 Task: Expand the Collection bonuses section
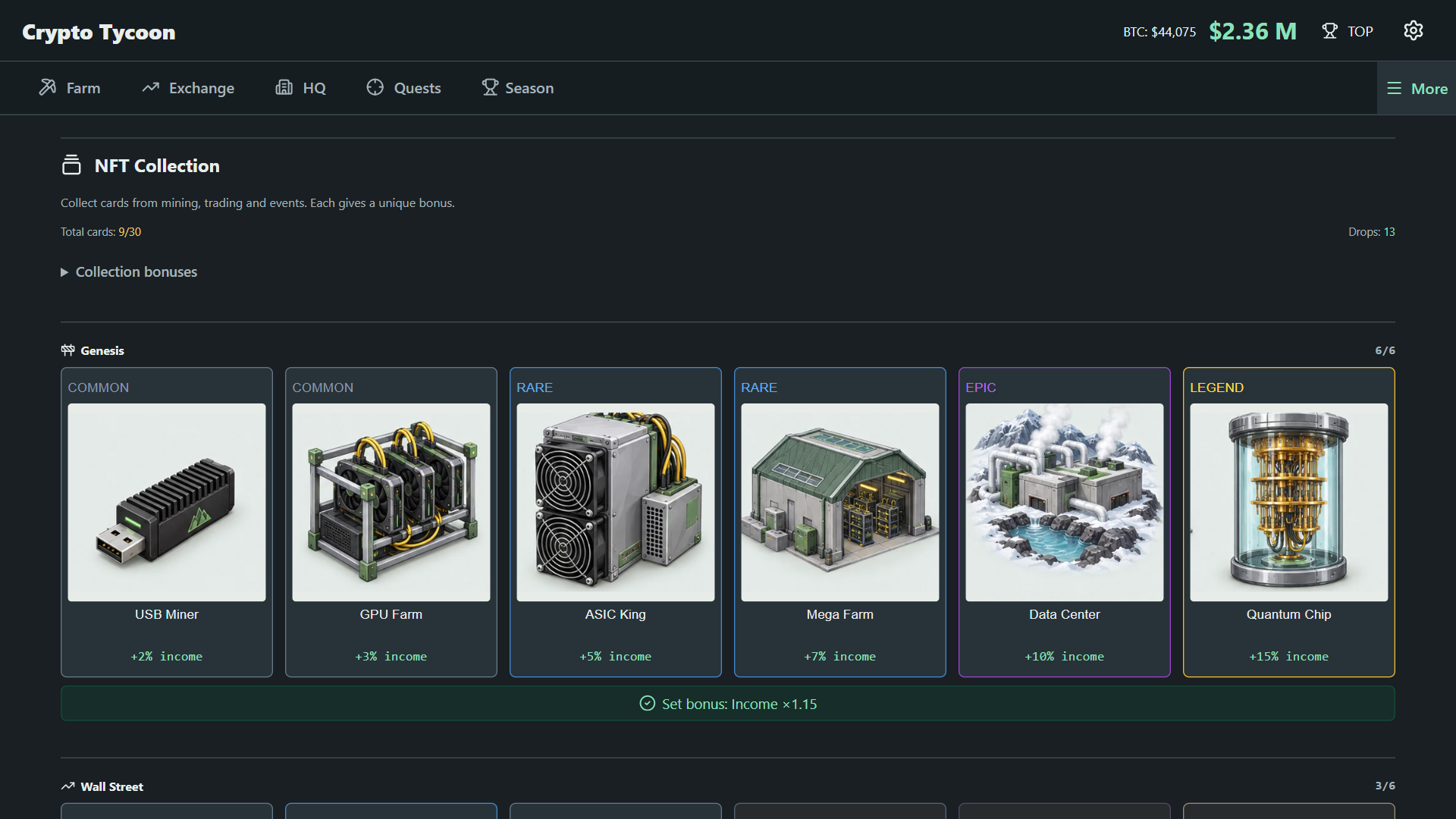pos(129,271)
